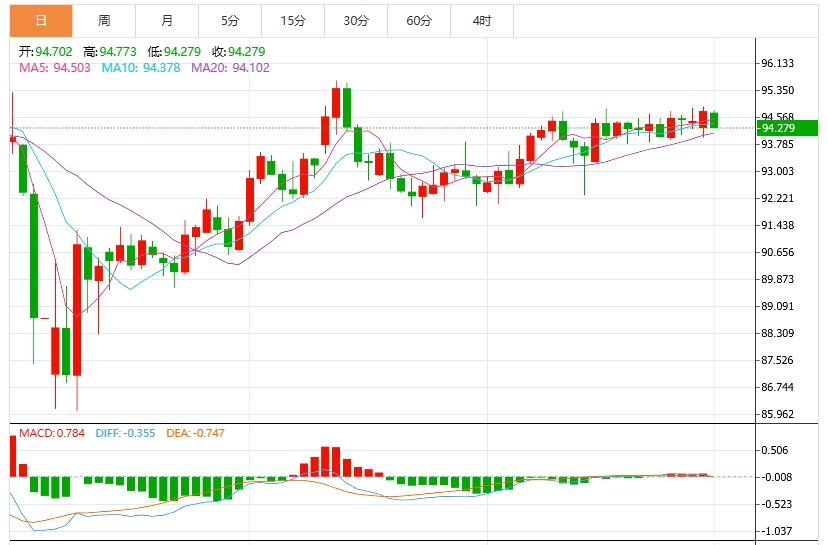Click the 85.962 price axis label
This screenshot has width=828, height=545.
pyautogui.click(x=777, y=414)
